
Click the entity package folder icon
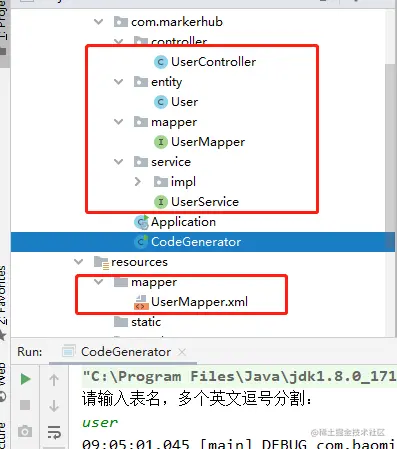(141, 82)
